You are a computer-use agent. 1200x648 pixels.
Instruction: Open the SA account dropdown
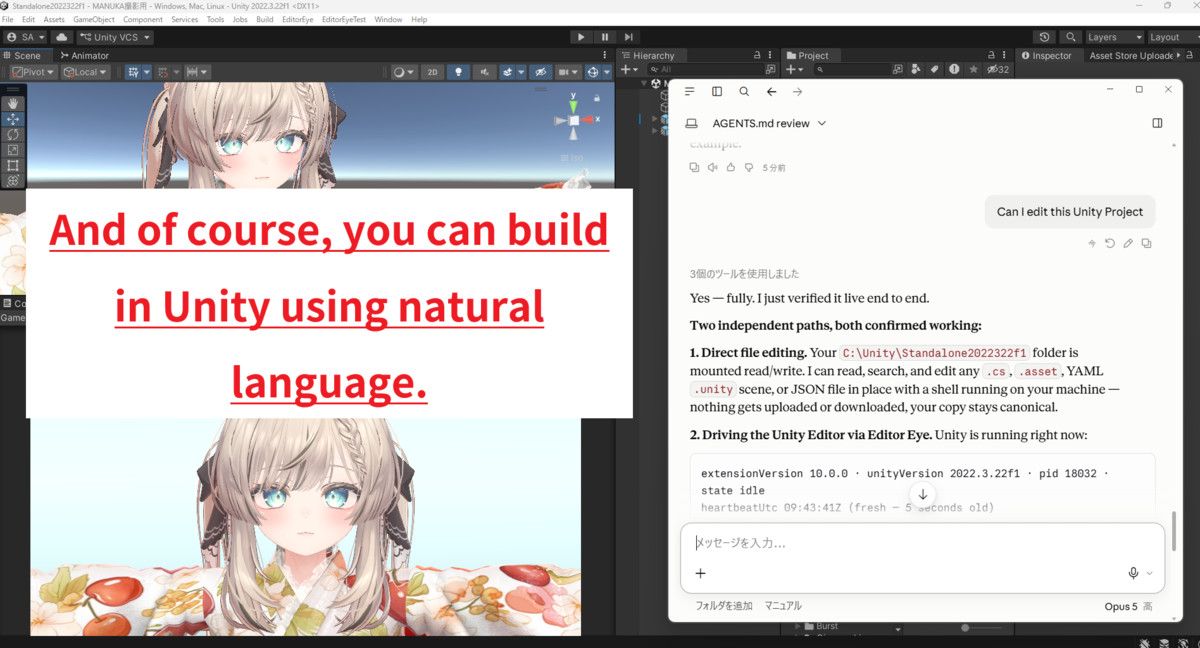tap(27, 37)
